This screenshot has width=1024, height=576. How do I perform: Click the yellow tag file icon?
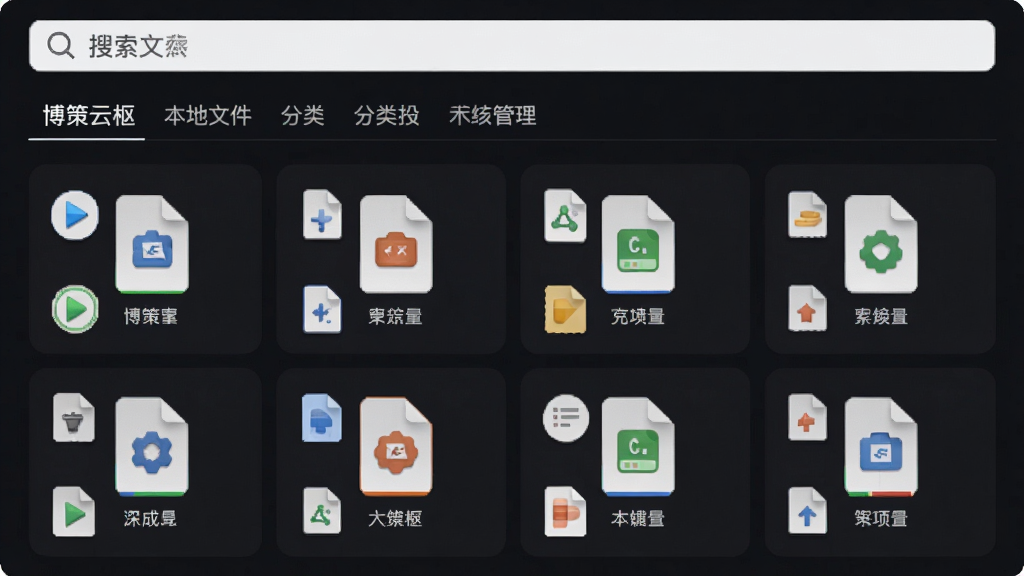pyautogui.click(x=565, y=309)
